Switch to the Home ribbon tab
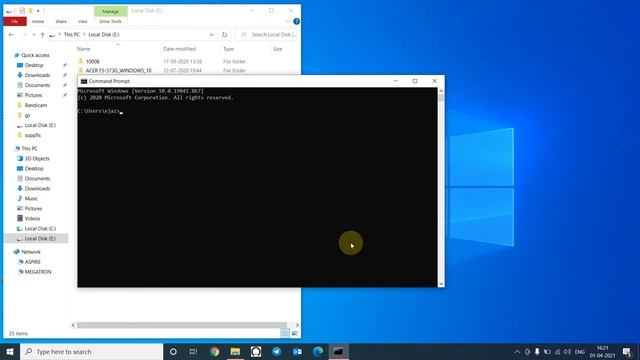640x360 pixels. point(38,21)
